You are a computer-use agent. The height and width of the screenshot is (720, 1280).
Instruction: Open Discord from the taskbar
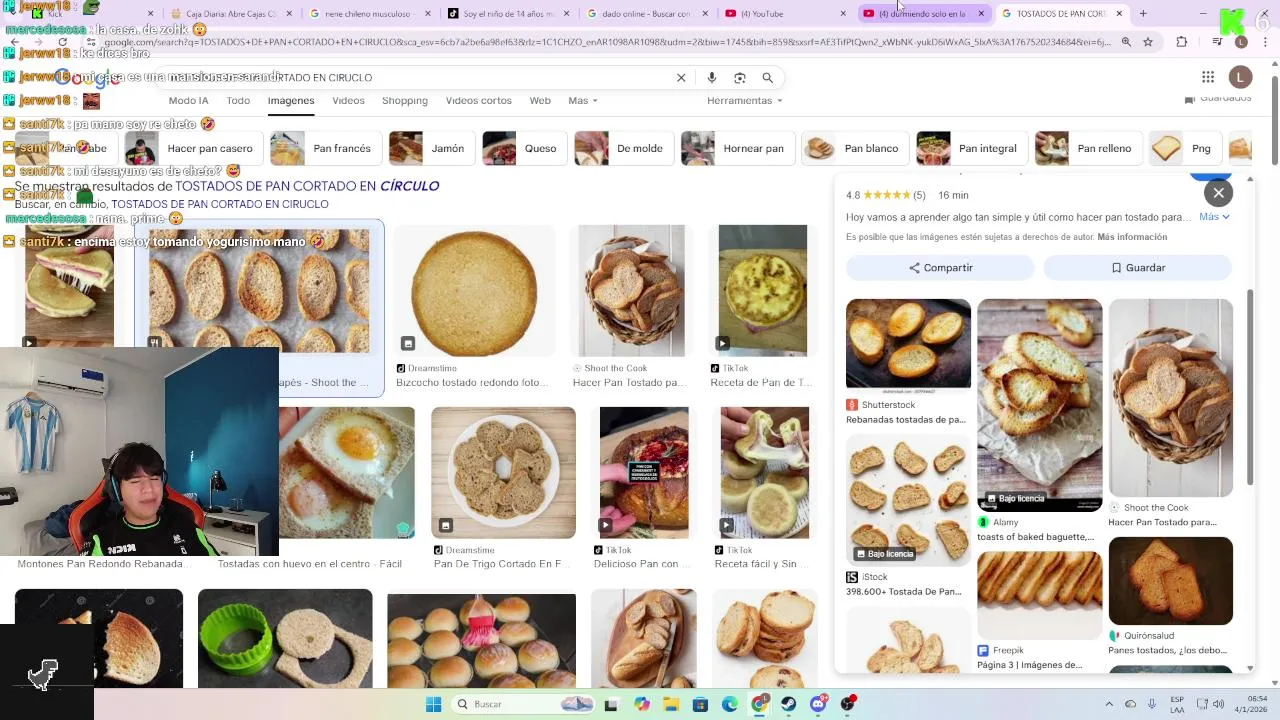pos(819,704)
